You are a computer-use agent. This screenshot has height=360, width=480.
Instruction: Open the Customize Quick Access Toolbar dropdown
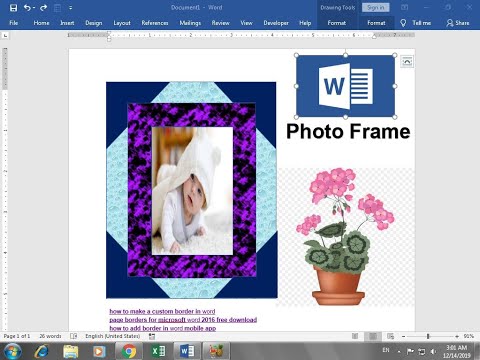70,8
